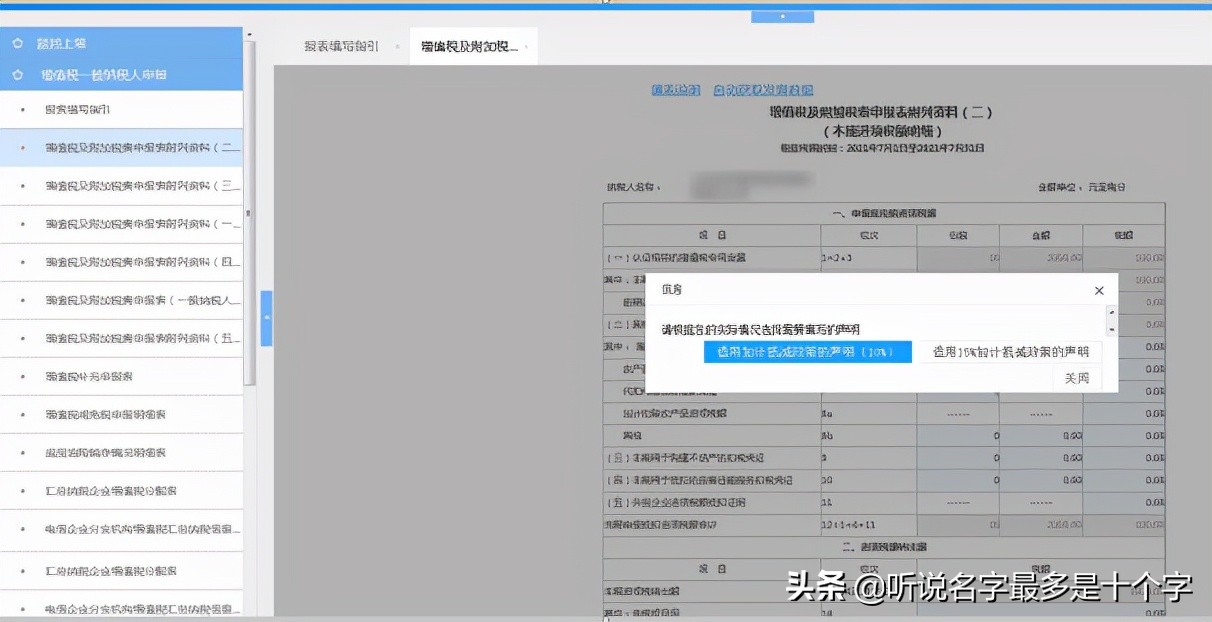Select the 适用15%加计抵减政策的声明 button
The width and height of the screenshot is (1212, 622).
(1010, 352)
